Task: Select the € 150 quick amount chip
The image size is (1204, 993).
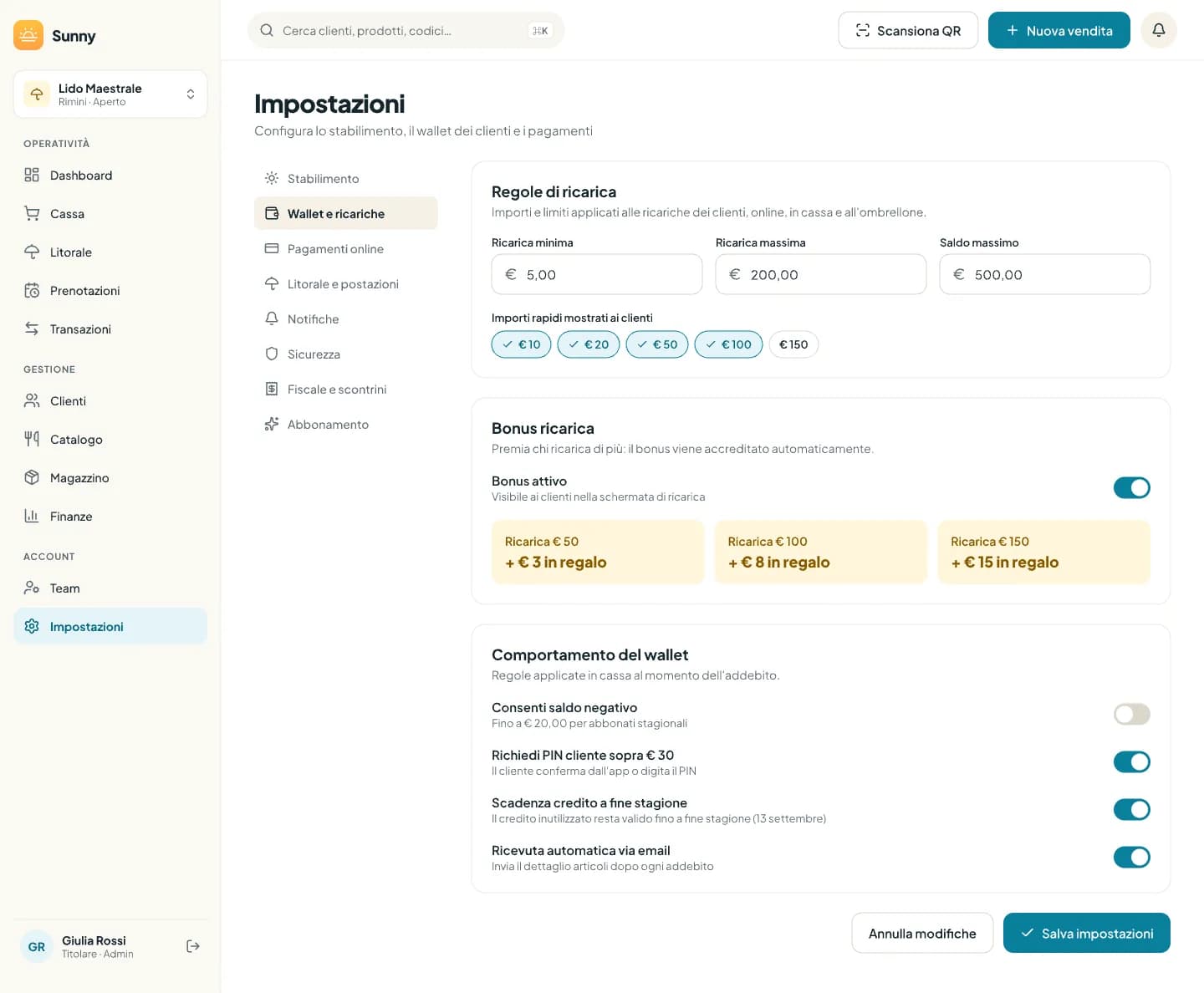Action: (793, 344)
